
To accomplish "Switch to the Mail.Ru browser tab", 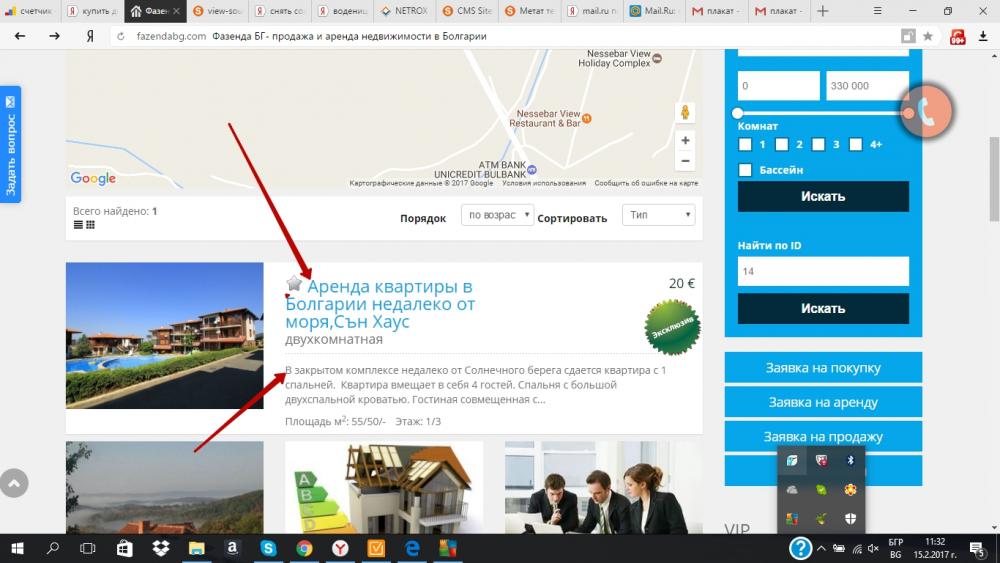I will (656, 11).
